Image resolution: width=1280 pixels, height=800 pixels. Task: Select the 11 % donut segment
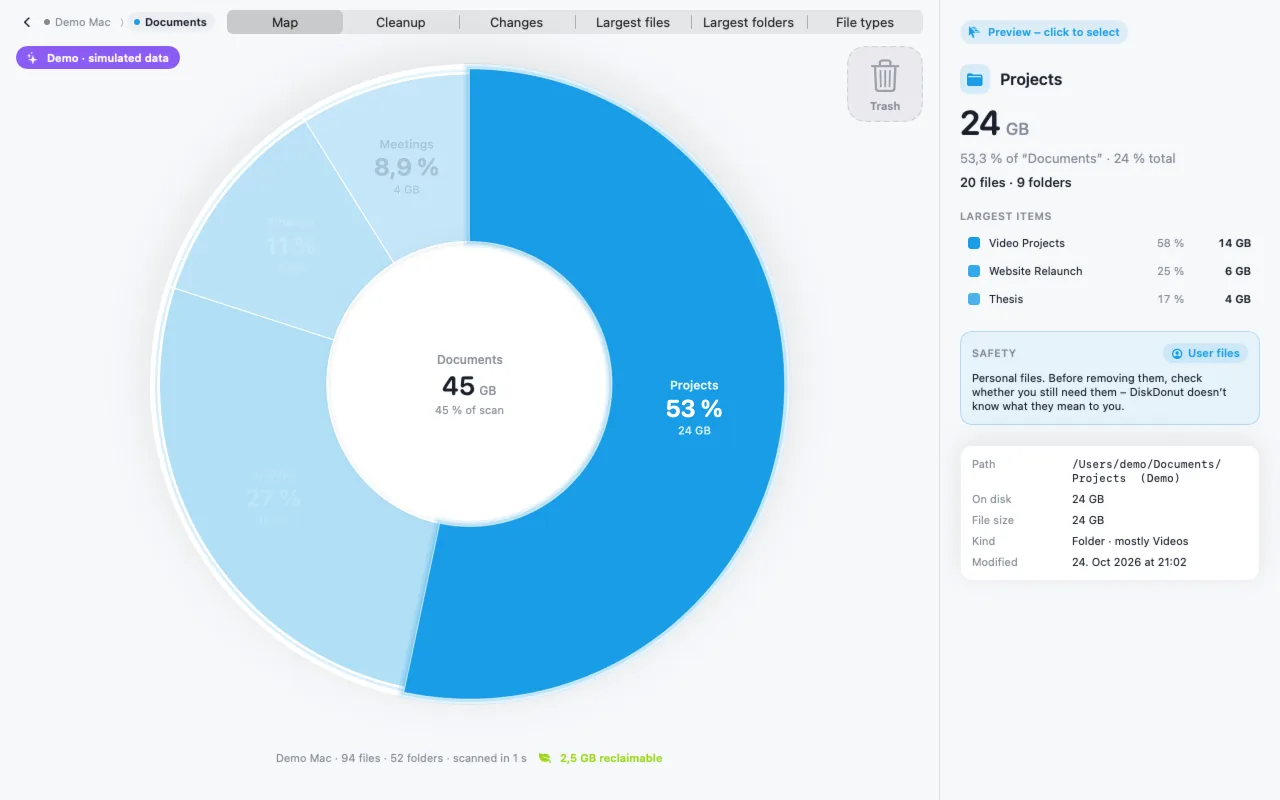(290, 245)
